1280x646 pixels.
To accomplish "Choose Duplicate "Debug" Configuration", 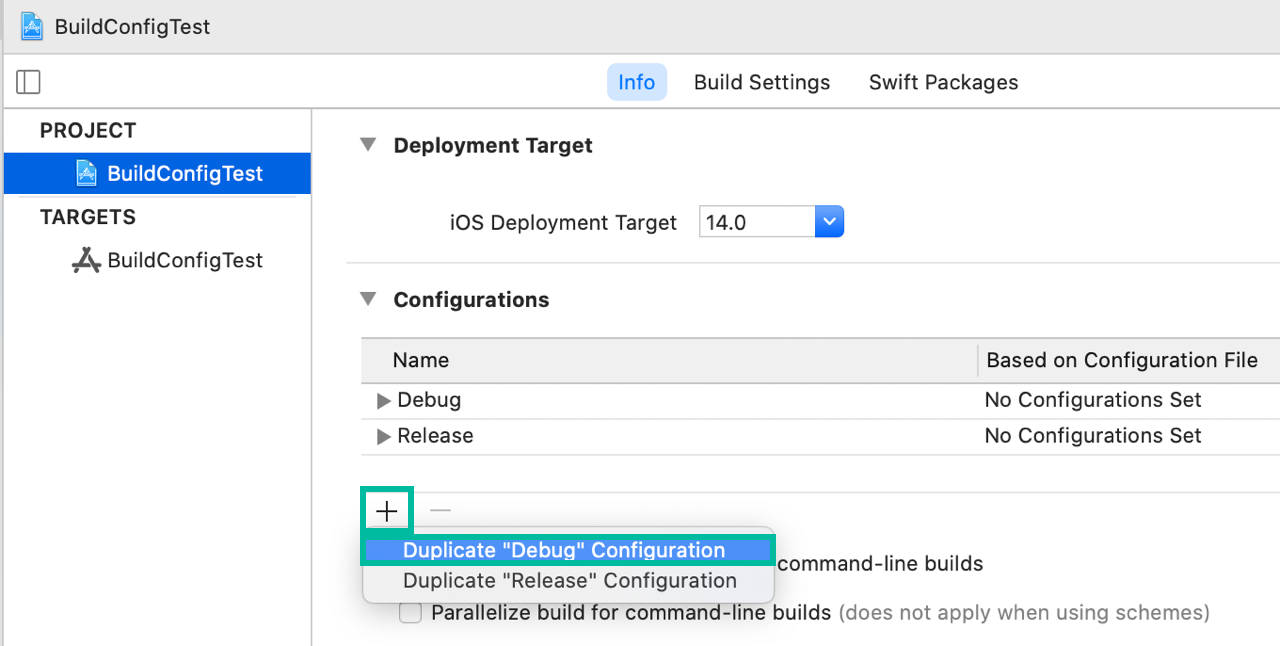I will point(564,550).
